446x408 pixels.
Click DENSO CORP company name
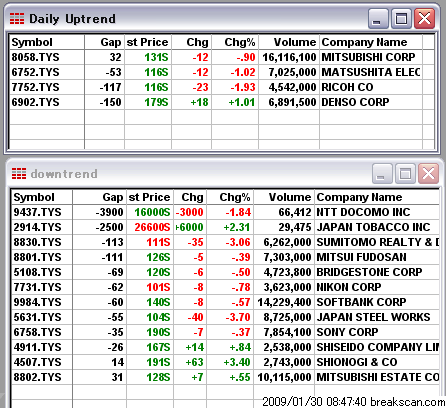(355, 102)
